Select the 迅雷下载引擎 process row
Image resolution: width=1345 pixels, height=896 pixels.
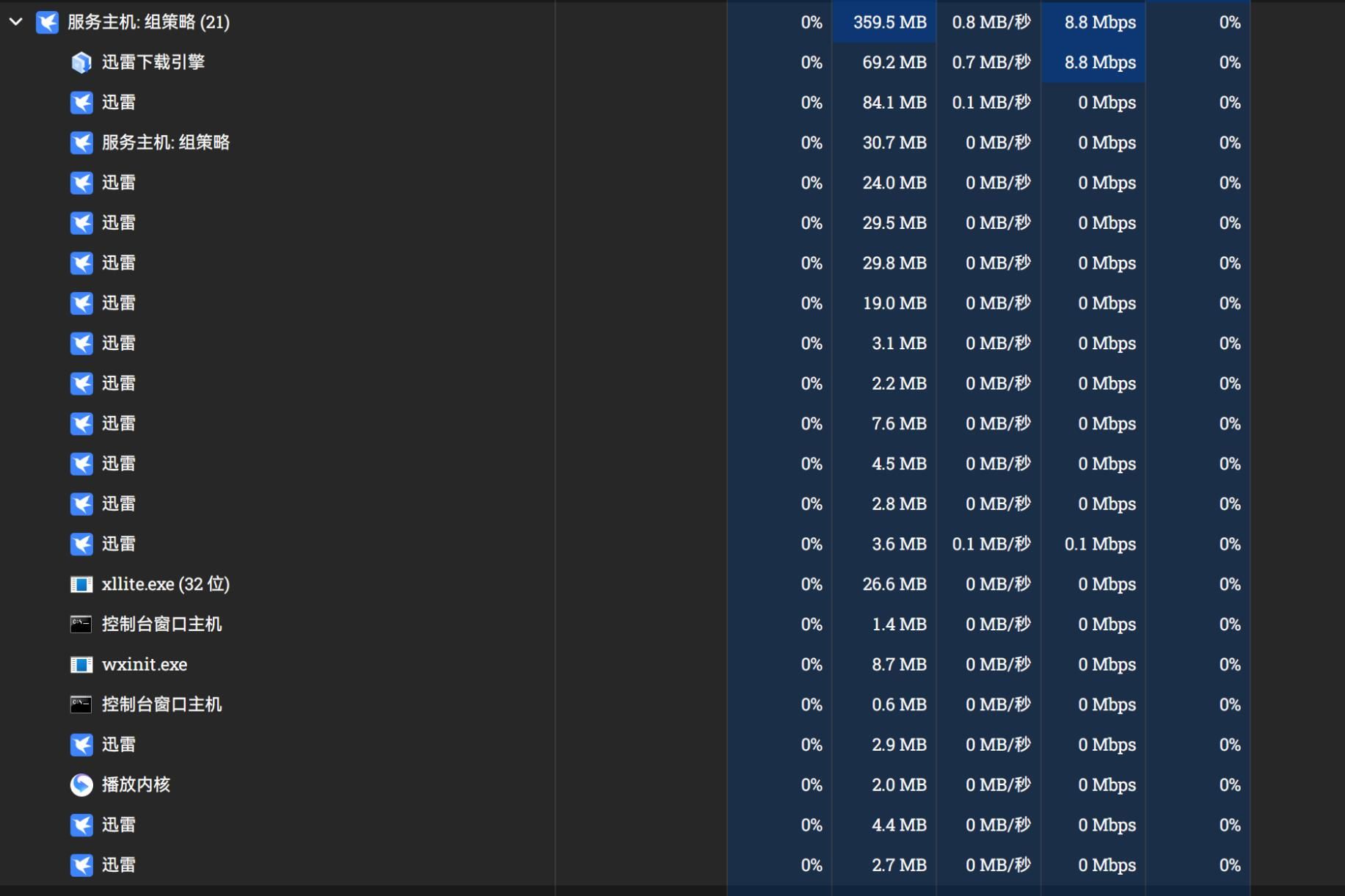(153, 62)
